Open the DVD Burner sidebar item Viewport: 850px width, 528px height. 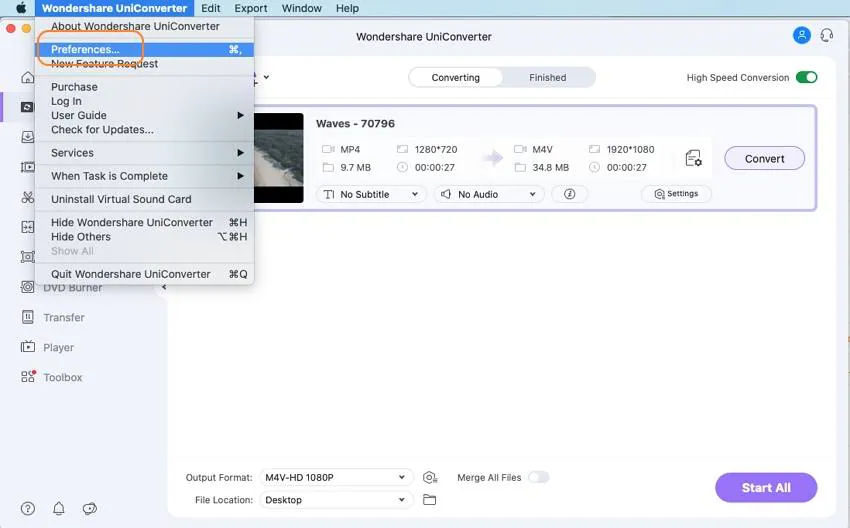point(61,287)
